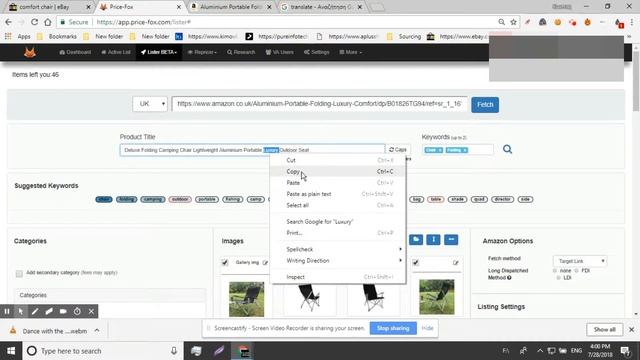
Task: Open the notification center icon
Action: (x=625, y=351)
